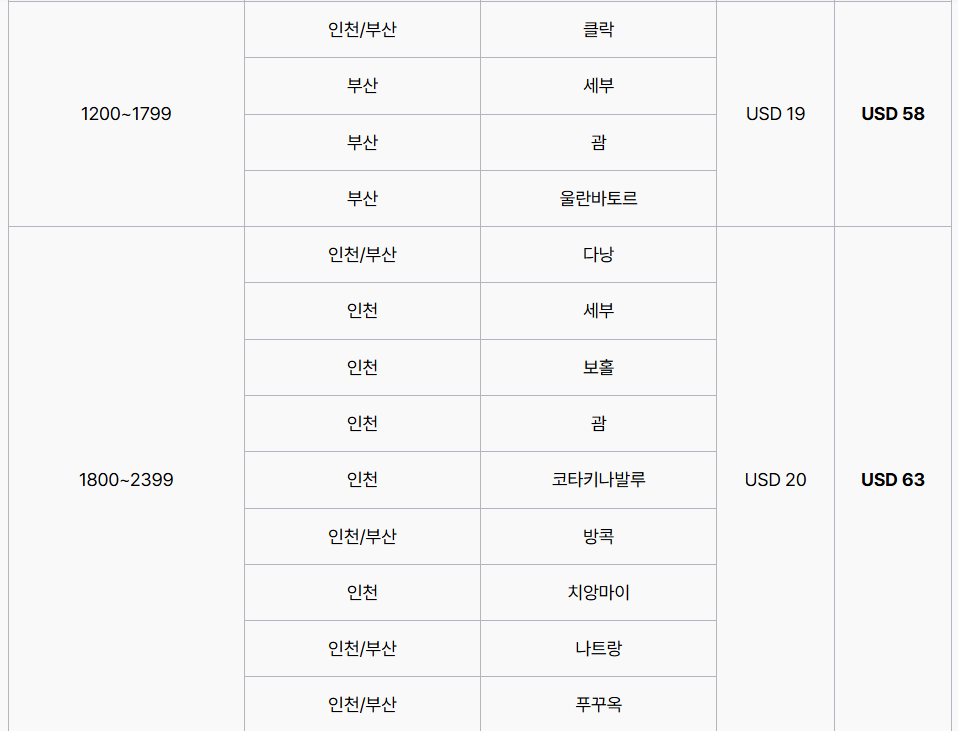Select the 코타키나발루 destination cell
The width and height of the screenshot is (958, 731).
click(x=598, y=480)
